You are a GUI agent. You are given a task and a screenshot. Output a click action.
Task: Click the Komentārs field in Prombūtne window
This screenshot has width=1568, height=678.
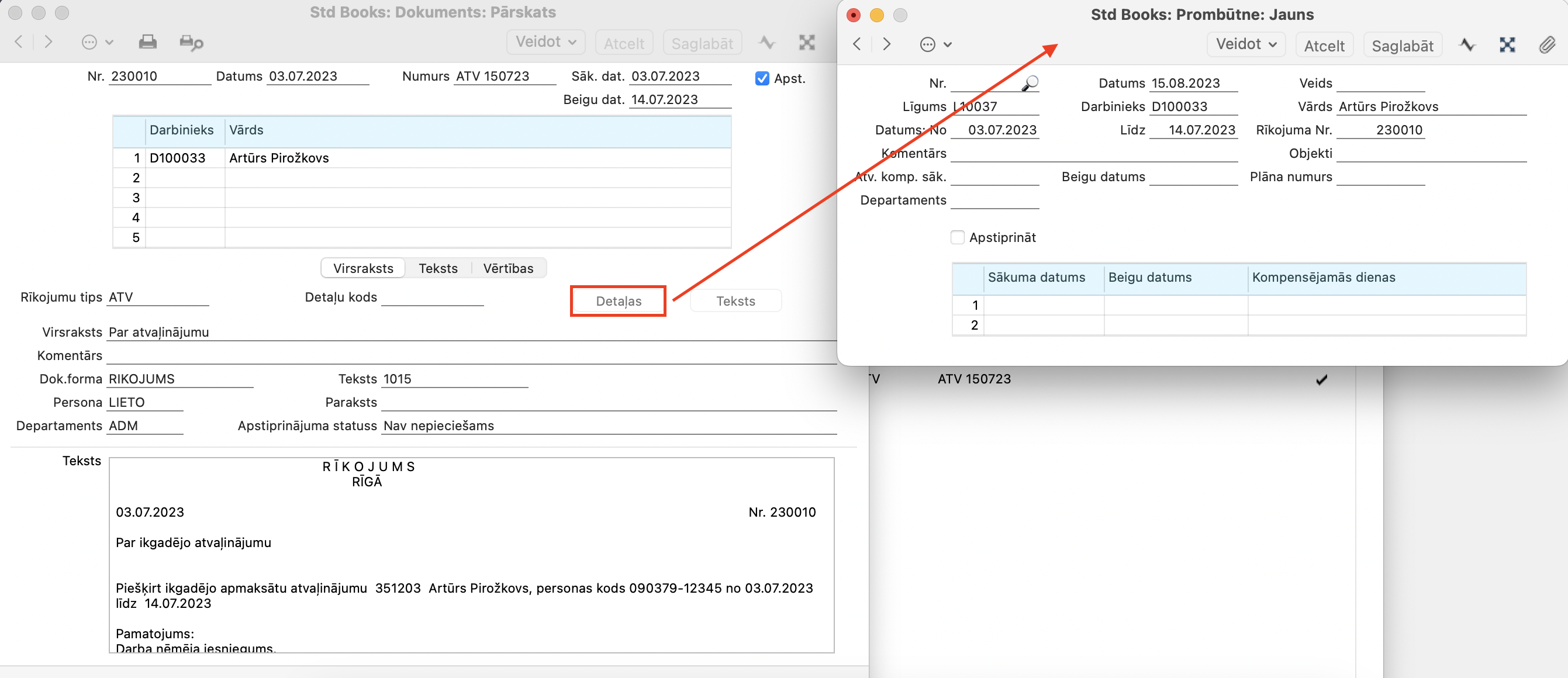coord(1093,153)
